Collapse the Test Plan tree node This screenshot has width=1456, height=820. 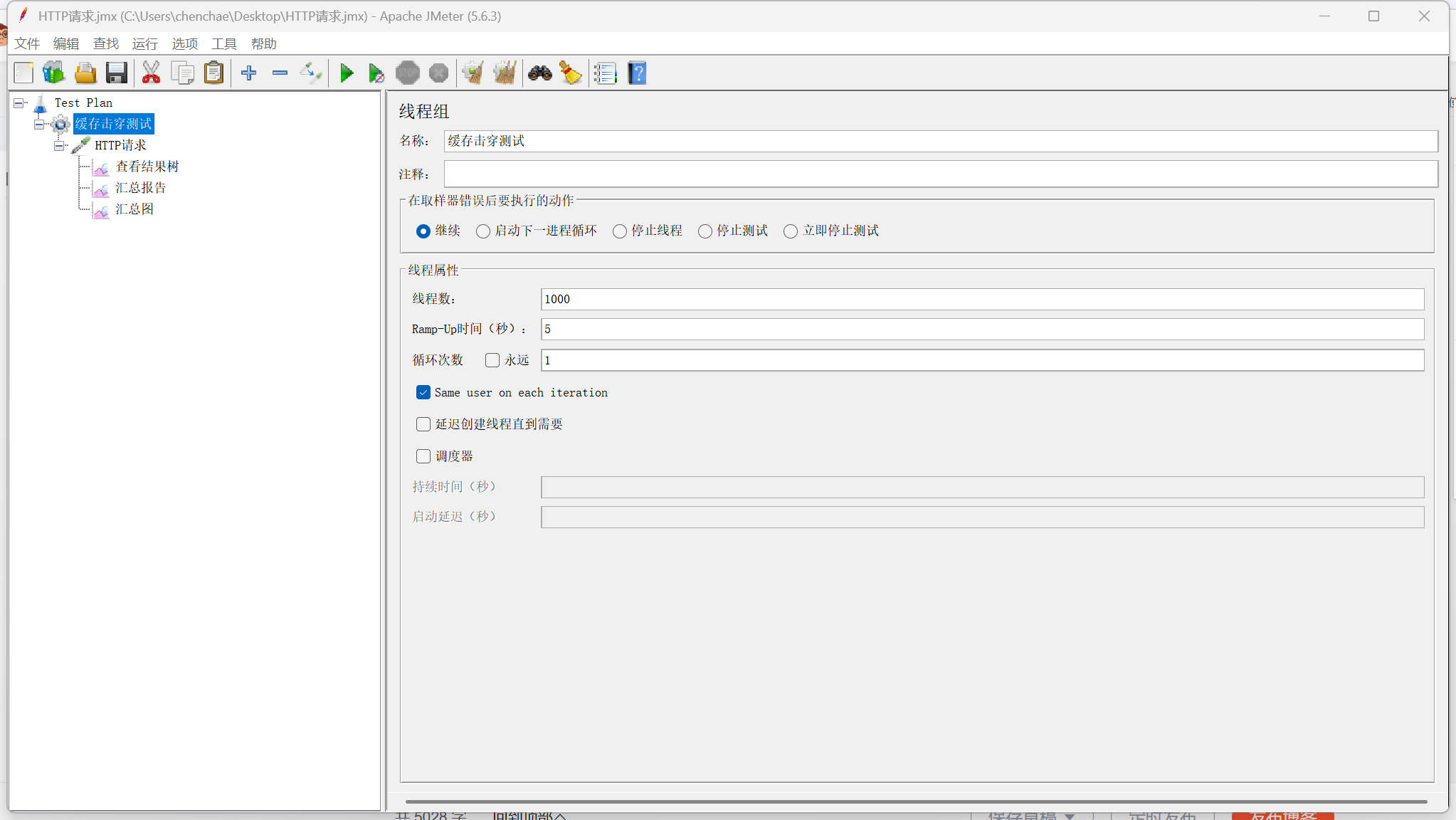point(19,102)
